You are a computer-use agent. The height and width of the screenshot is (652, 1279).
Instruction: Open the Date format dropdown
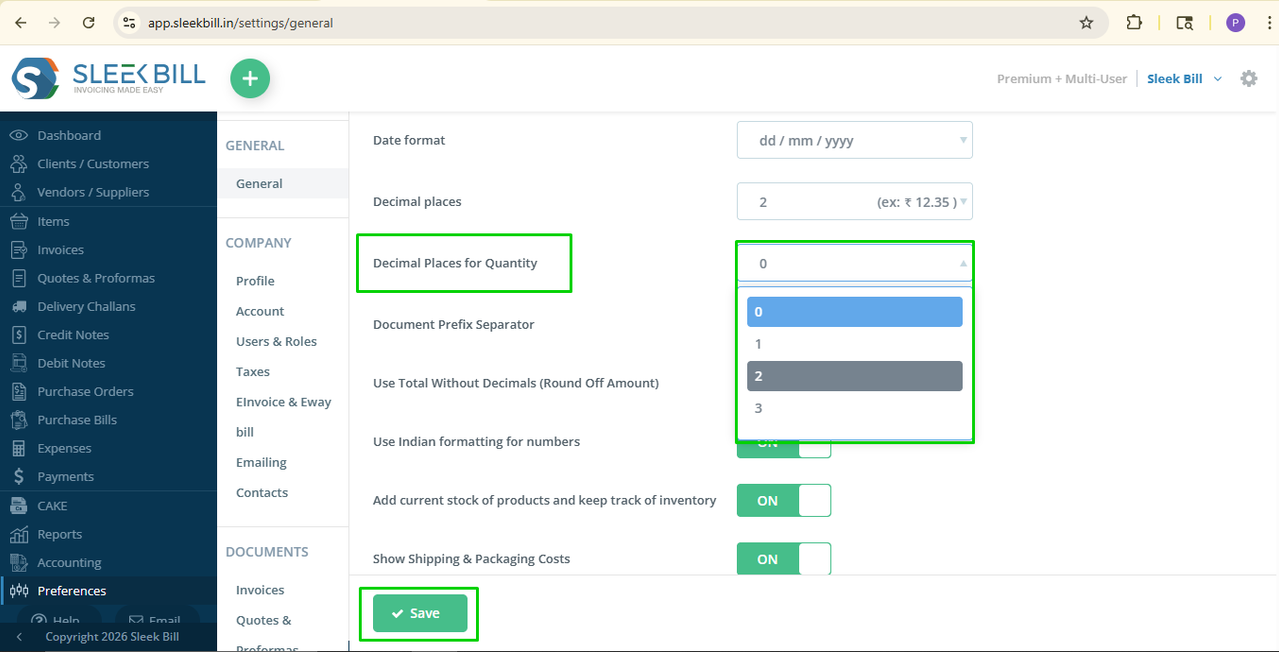[855, 140]
